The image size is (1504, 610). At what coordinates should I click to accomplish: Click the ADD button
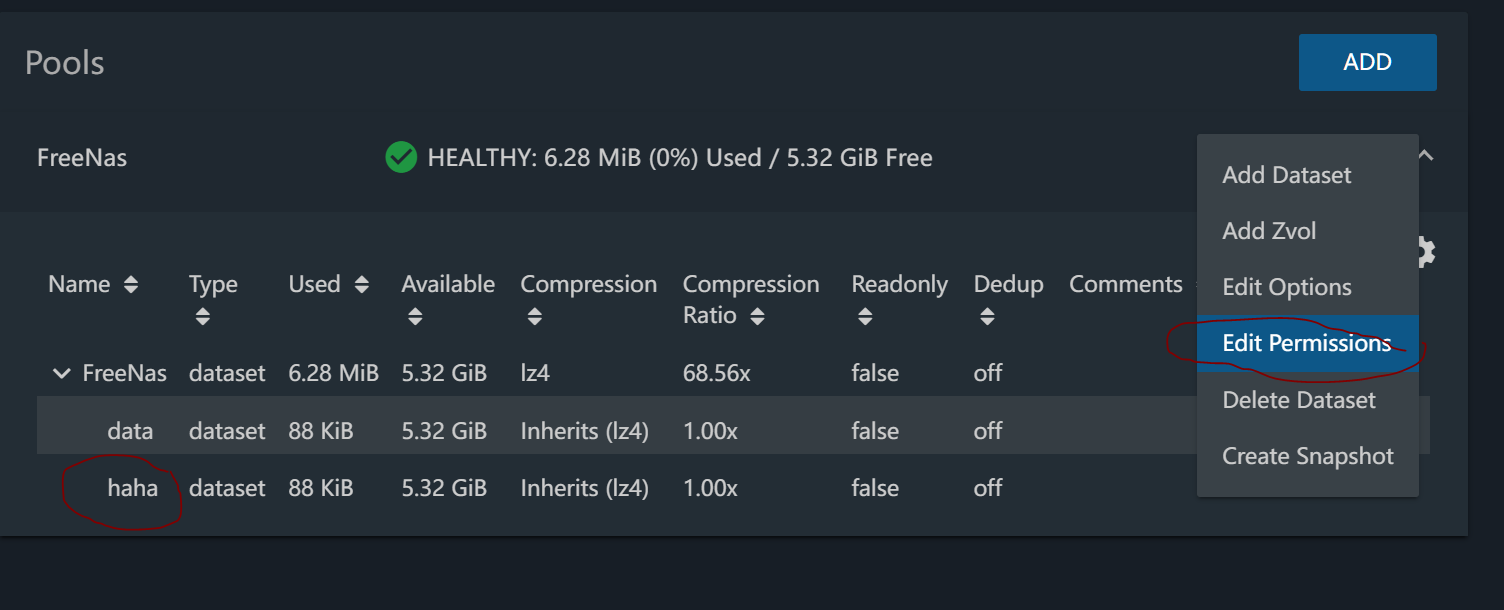(1367, 62)
